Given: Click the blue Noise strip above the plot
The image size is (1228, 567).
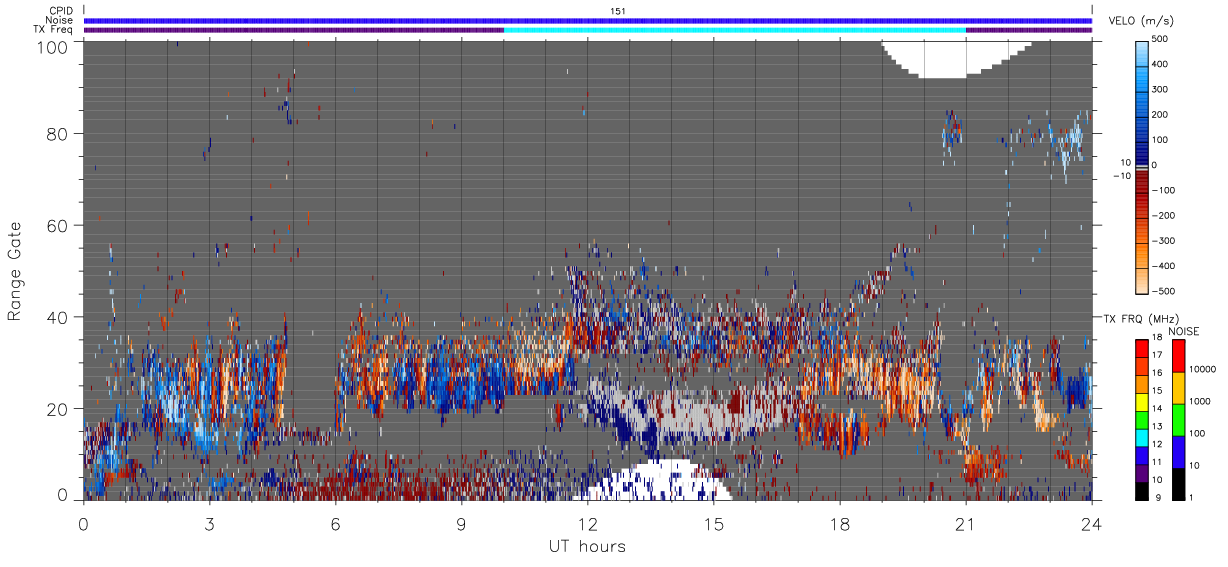Looking at the screenshot, I should 587,20.
